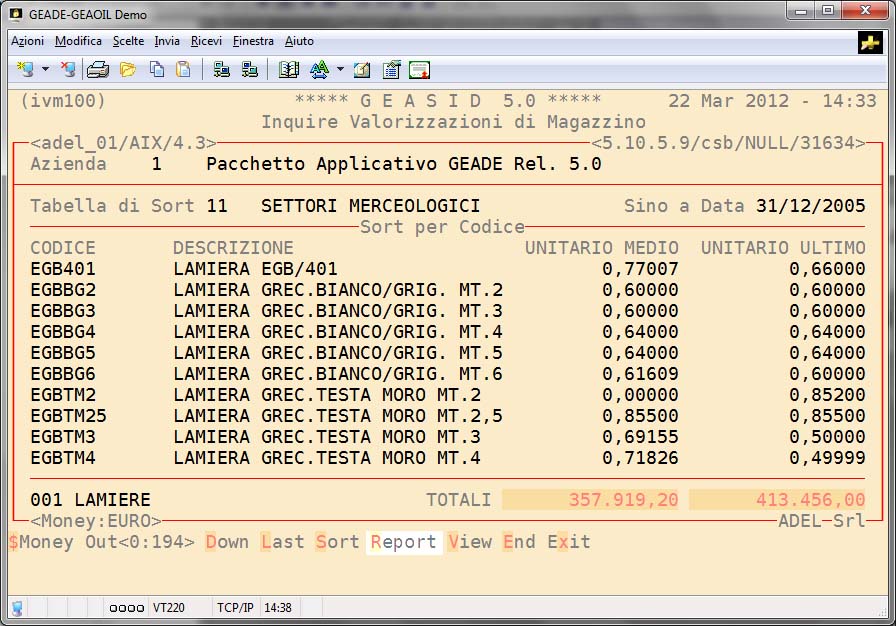Click the Exit command in terminal
Screen dimensions: 896x626
(x=569, y=542)
